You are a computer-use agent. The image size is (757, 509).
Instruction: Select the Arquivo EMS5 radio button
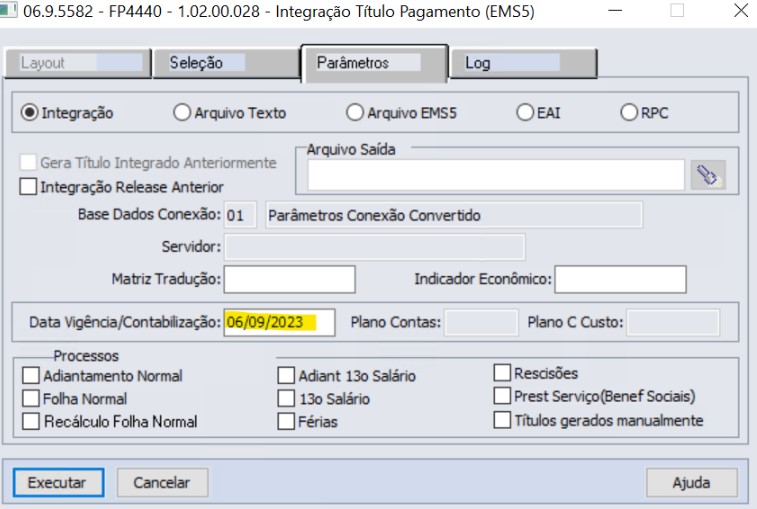[x=355, y=113]
